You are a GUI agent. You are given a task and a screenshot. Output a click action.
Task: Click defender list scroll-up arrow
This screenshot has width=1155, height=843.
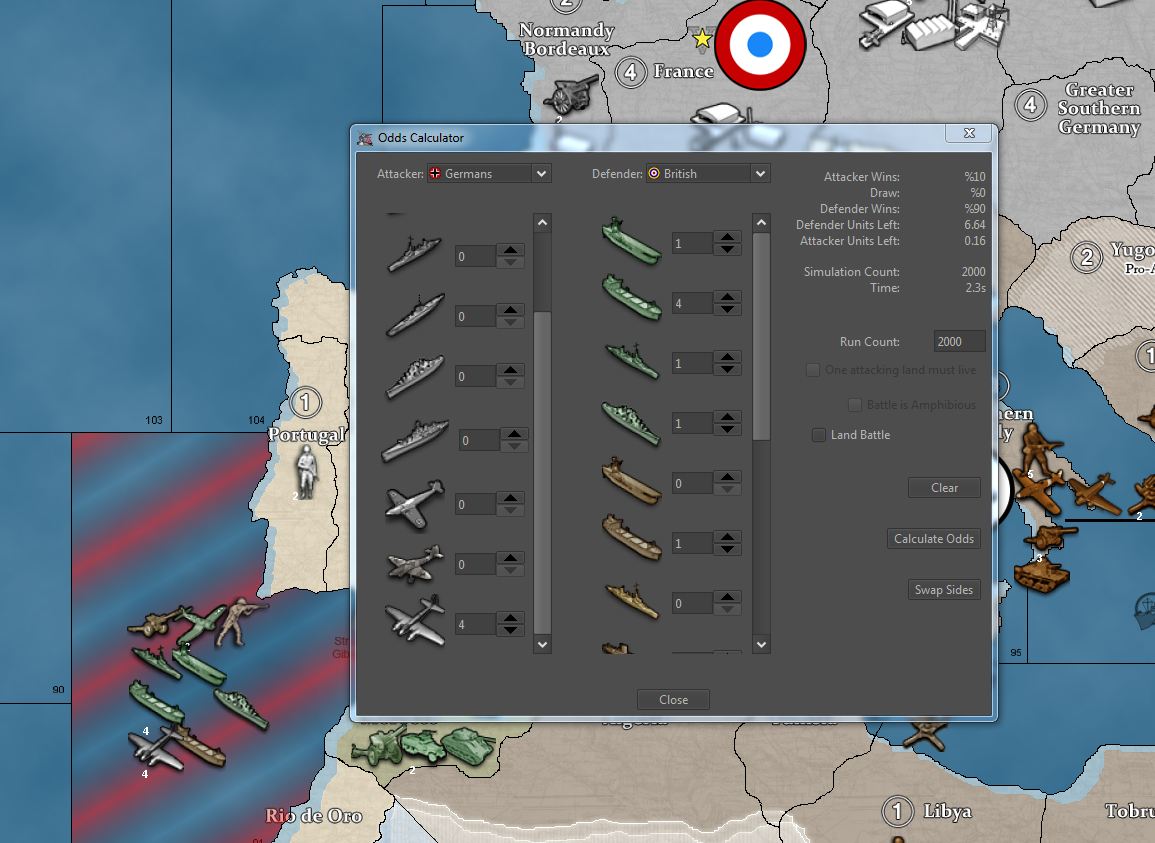pos(761,223)
